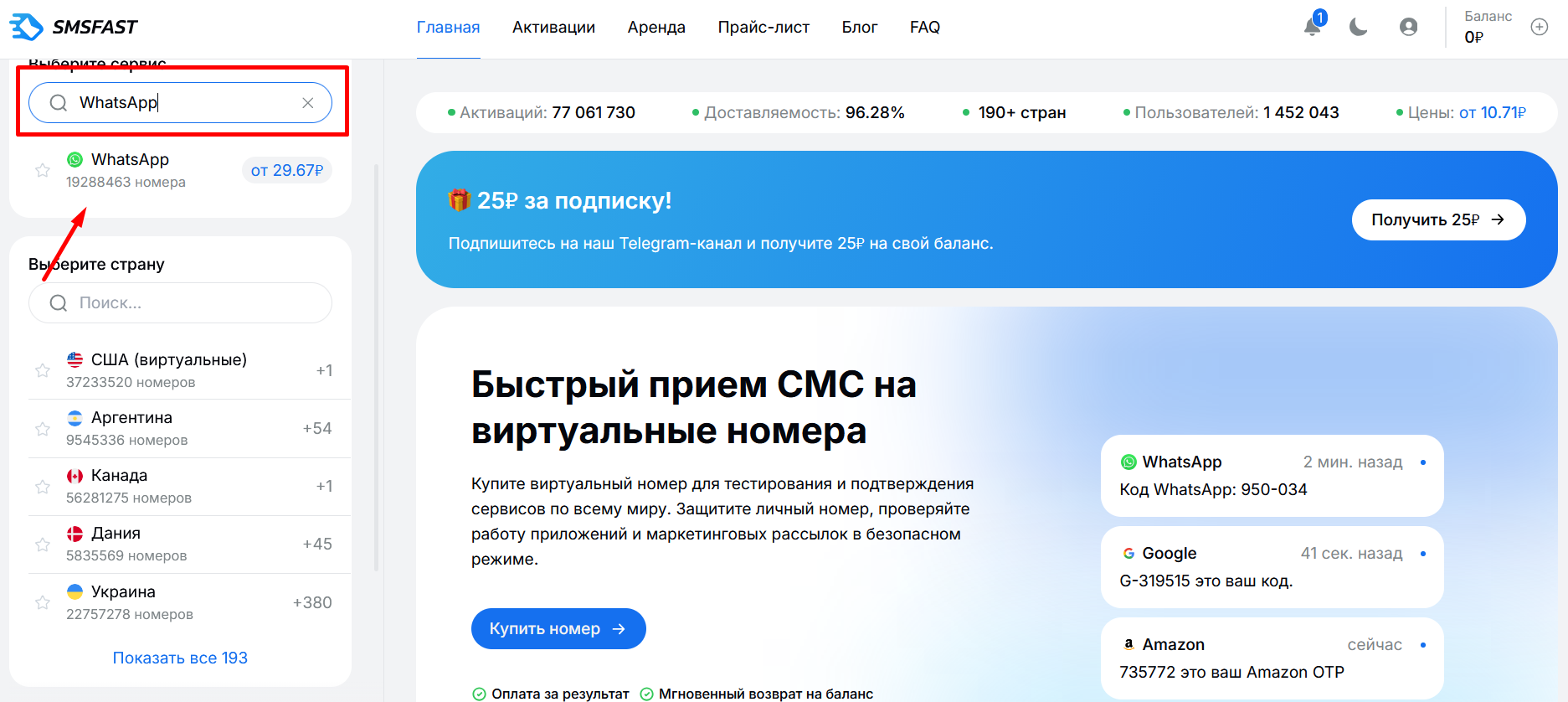This screenshot has height=702, width=1568.
Task: Click the Amazon icon in message card
Action: [1128, 644]
